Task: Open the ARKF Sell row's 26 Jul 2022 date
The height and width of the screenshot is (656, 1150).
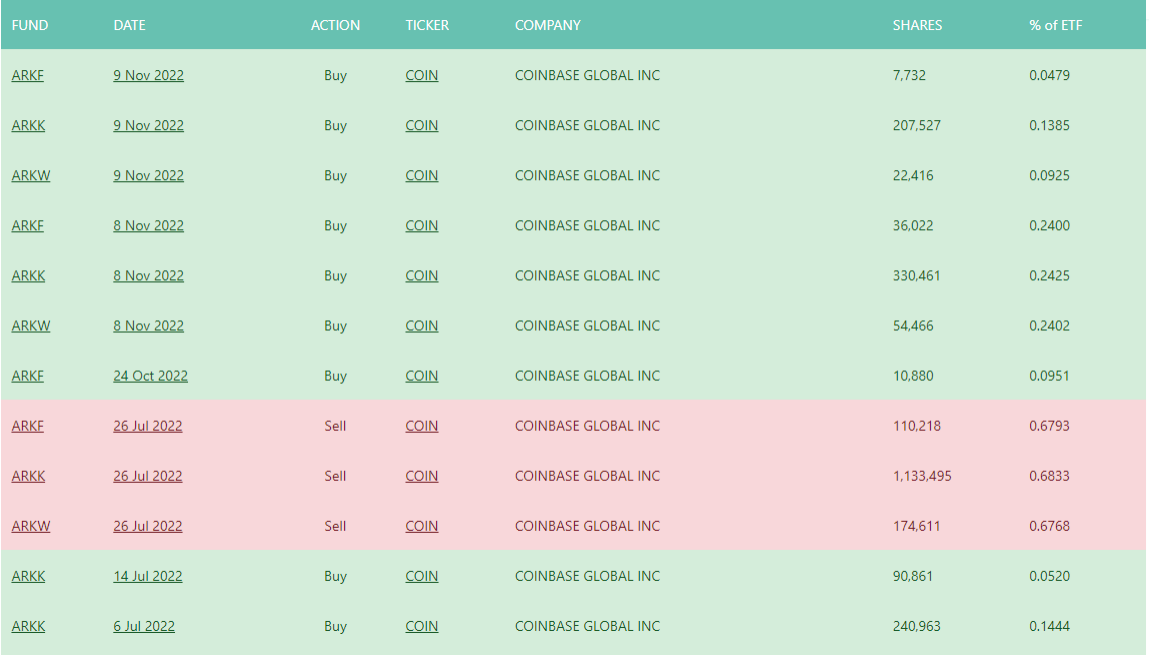Action: [x=147, y=426]
